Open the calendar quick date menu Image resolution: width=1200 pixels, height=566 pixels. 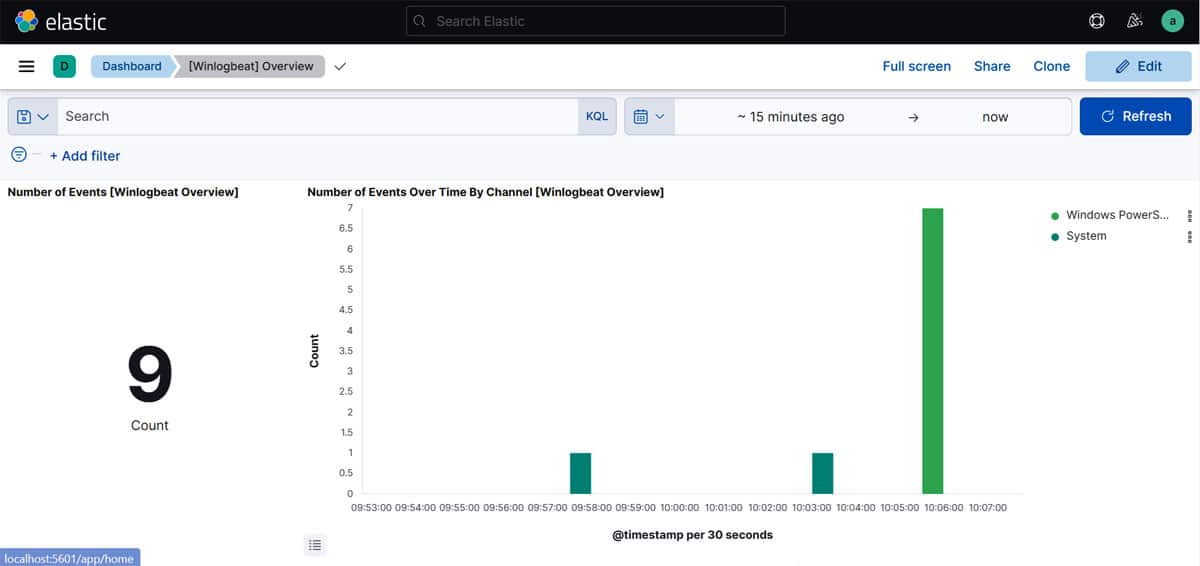point(650,116)
